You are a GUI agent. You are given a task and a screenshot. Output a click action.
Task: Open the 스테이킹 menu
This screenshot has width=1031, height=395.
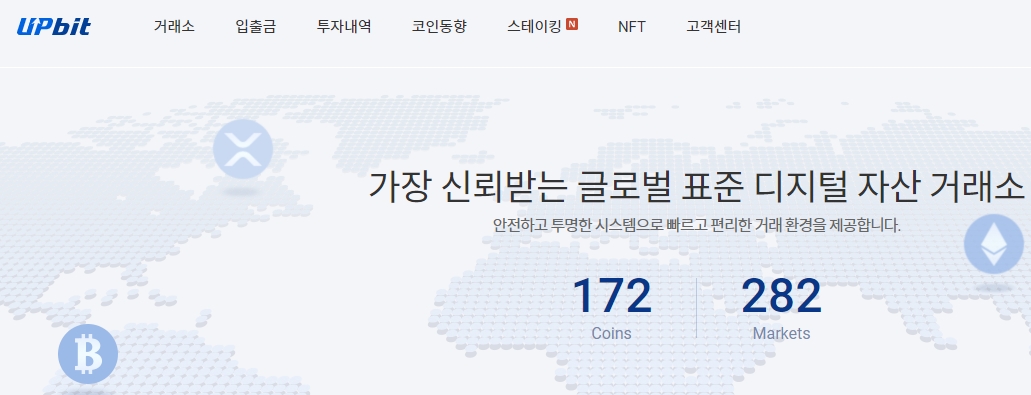coord(535,27)
